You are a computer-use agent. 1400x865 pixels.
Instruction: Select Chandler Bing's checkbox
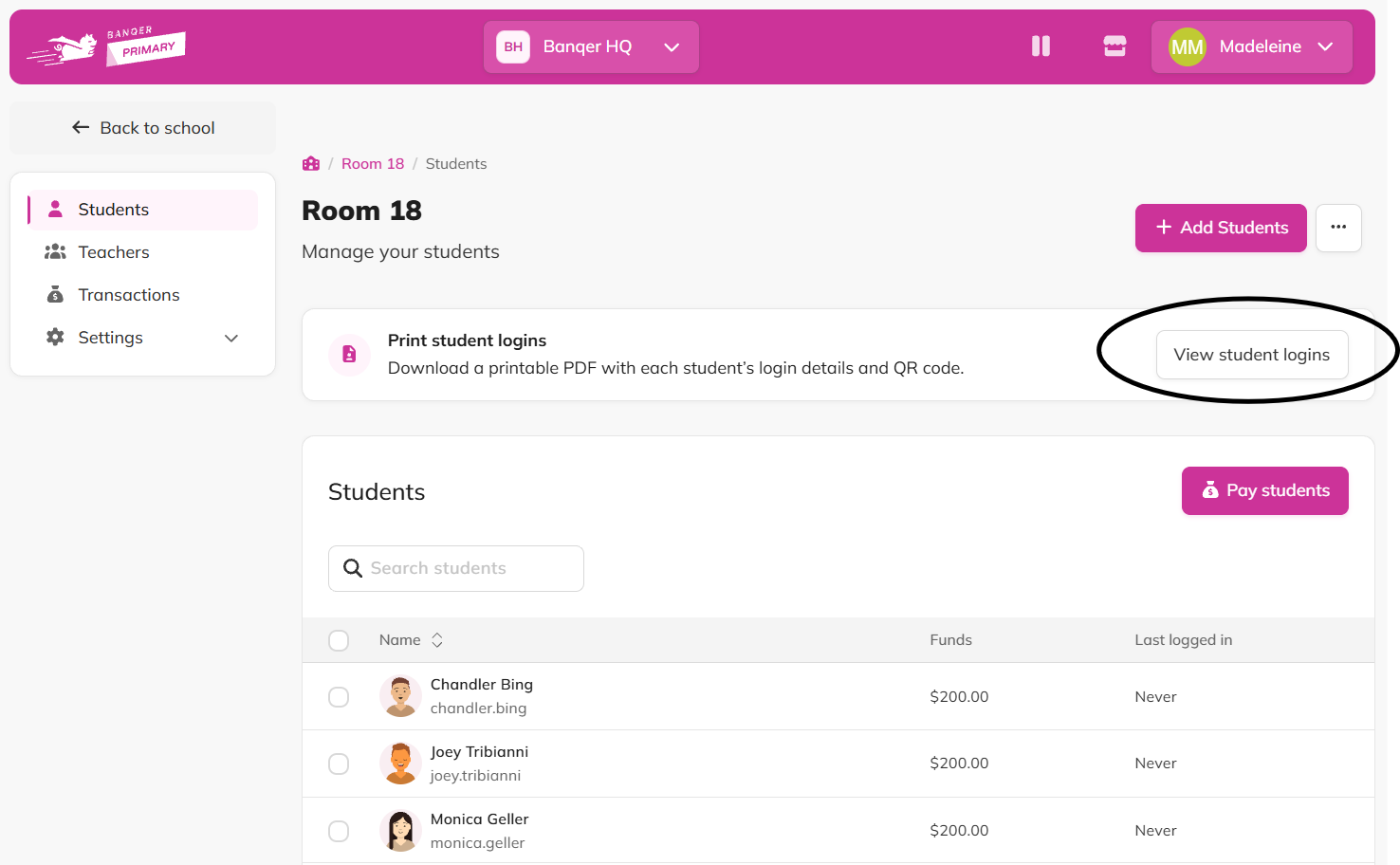tap(339, 696)
